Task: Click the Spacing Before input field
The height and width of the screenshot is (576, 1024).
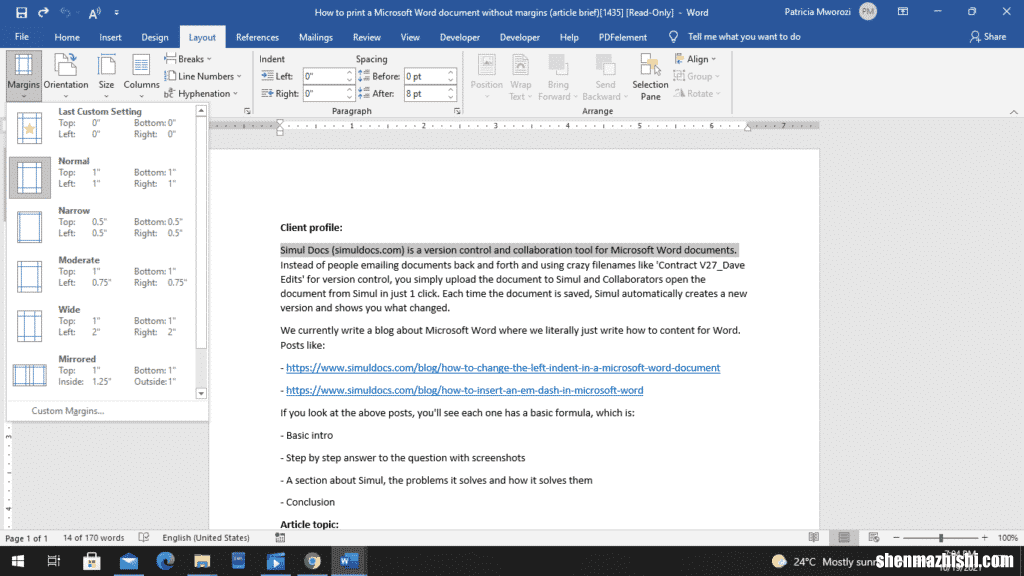Action: [x=425, y=76]
